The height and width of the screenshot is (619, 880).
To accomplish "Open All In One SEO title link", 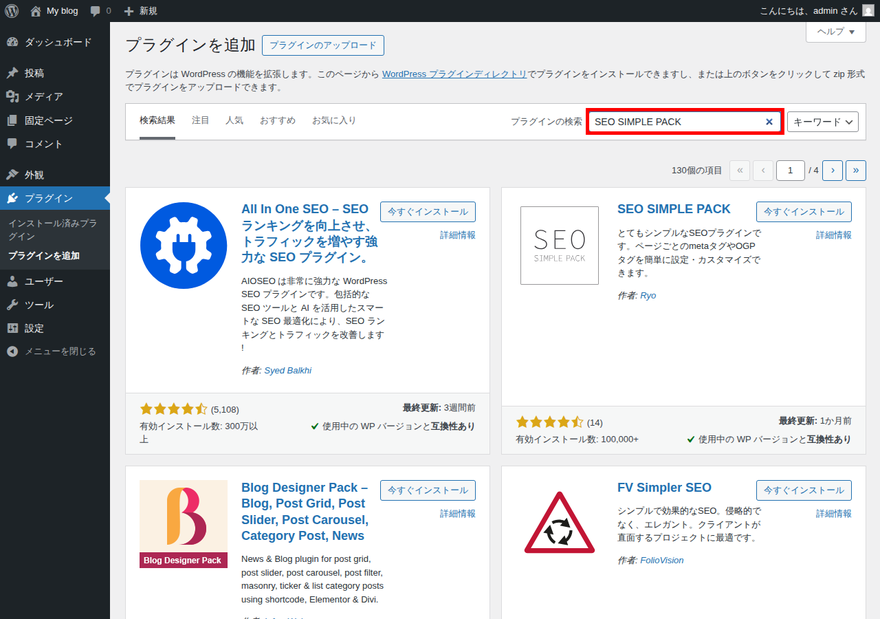I will pyautogui.click(x=309, y=233).
